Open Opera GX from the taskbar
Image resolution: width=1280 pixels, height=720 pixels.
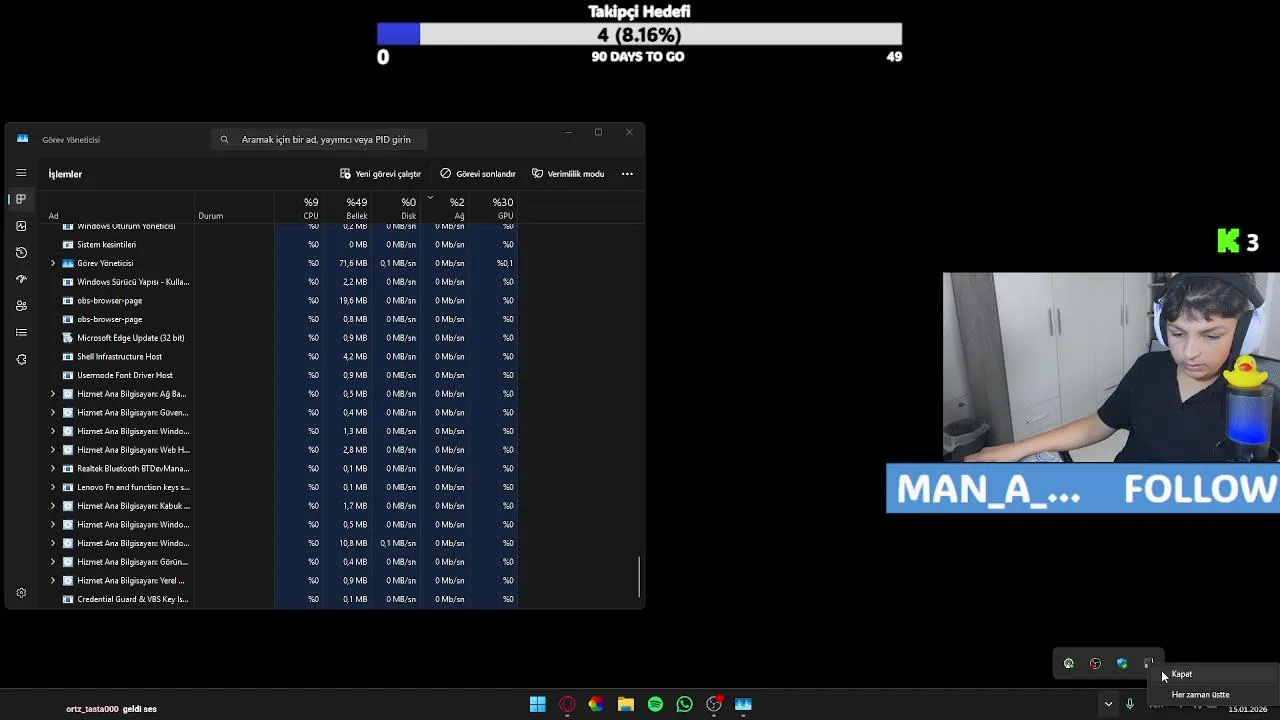point(567,705)
